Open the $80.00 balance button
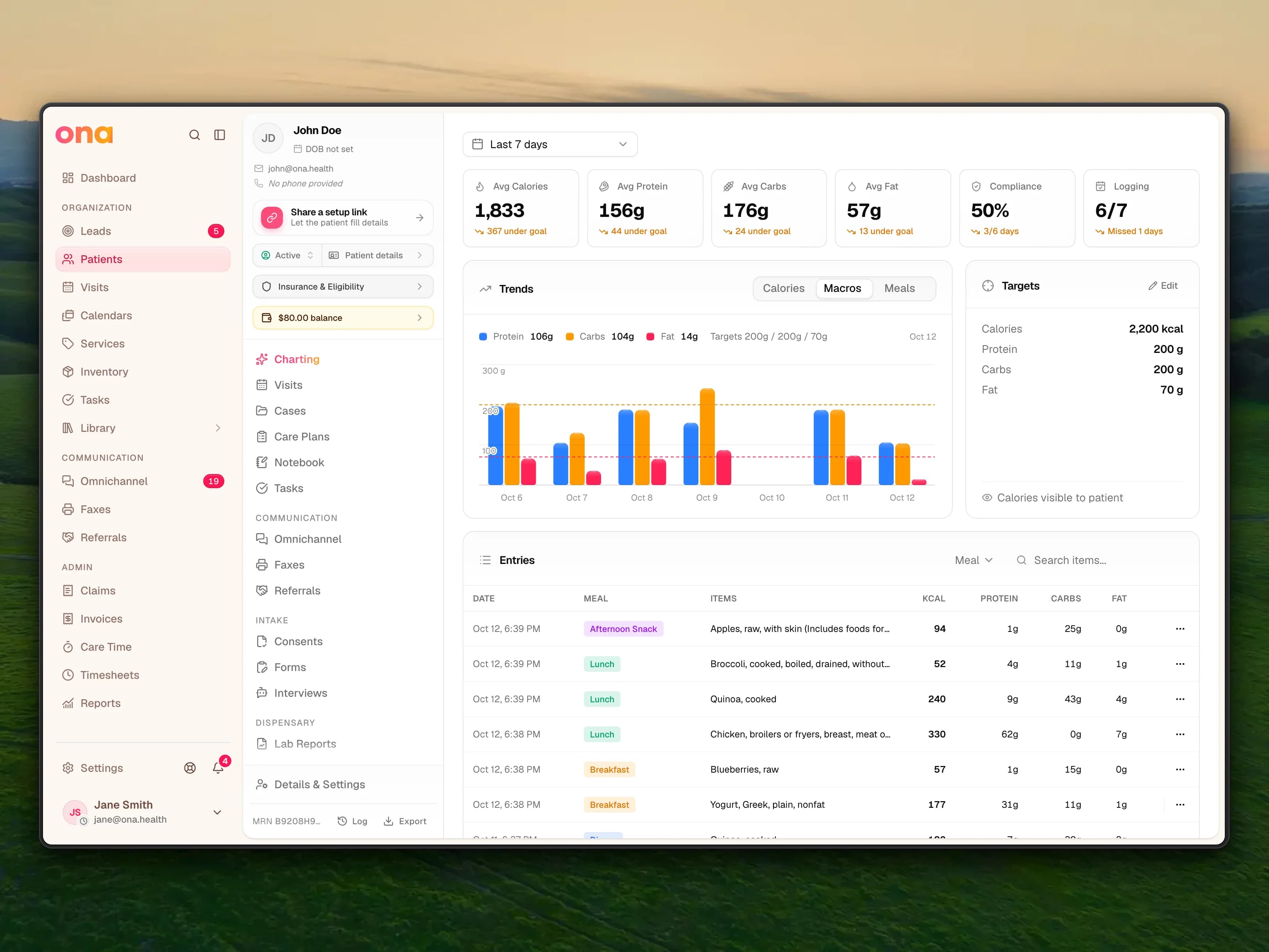 click(x=343, y=318)
